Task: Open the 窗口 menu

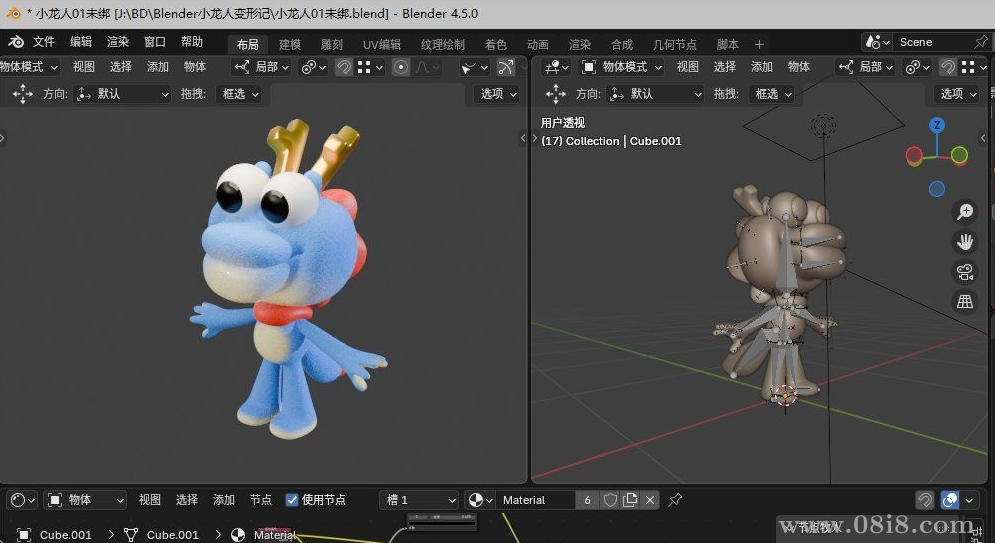Action: pyautogui.click(x=154, y=42)
